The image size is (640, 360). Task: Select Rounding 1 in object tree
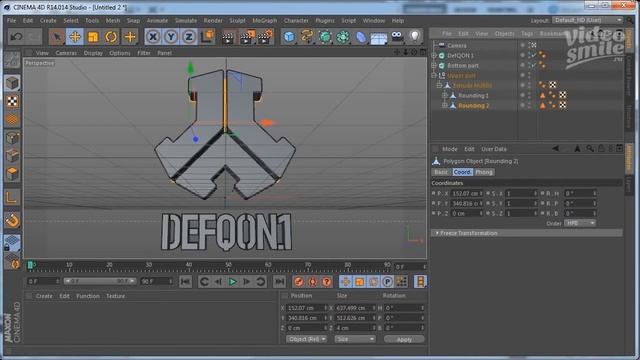click(x=473, y=96)
